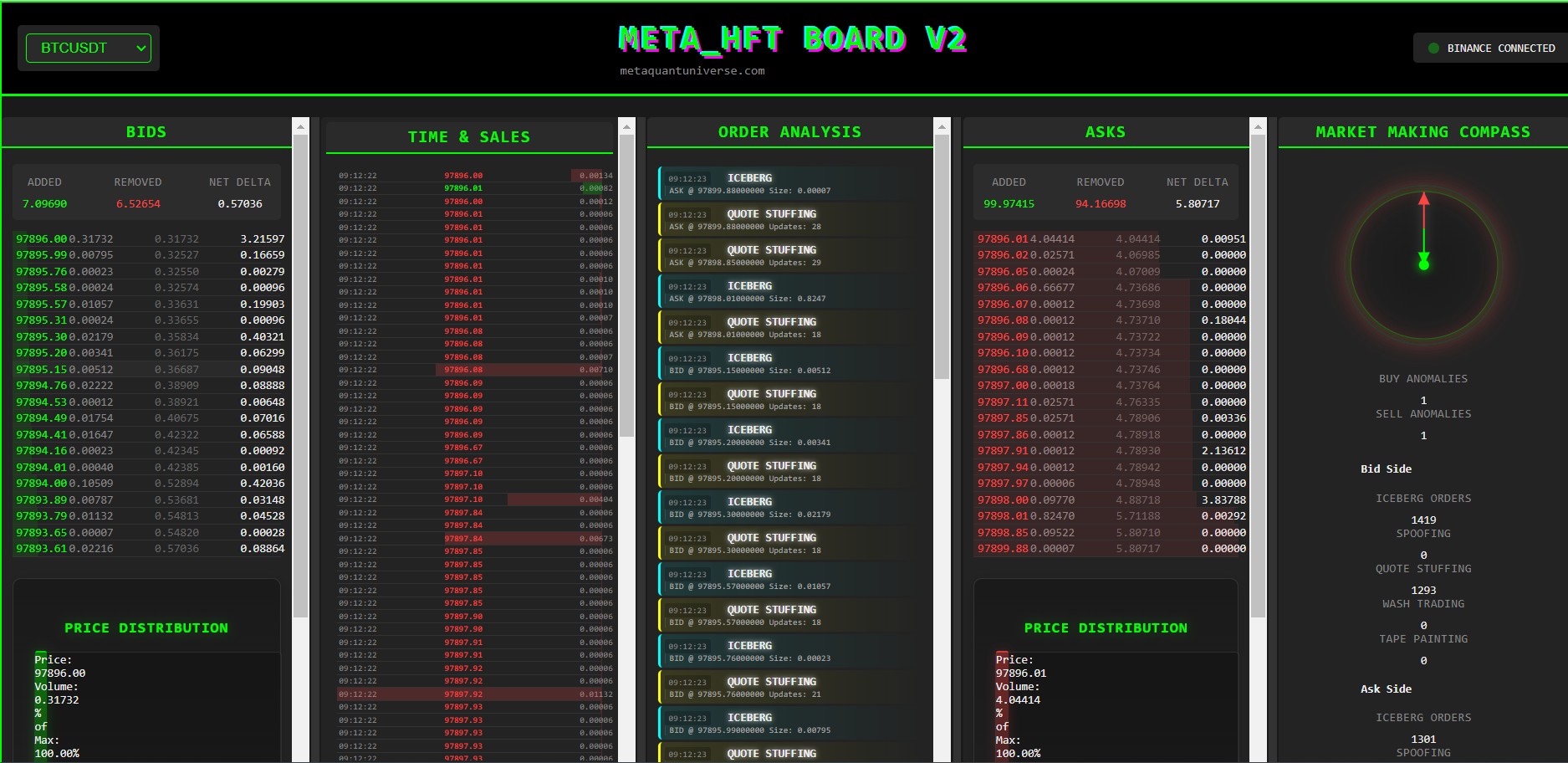Click the Bids panel scrollbar up arrow
Image resolution: width=1568 pixels, height=763 pixels.
(300, 126)
